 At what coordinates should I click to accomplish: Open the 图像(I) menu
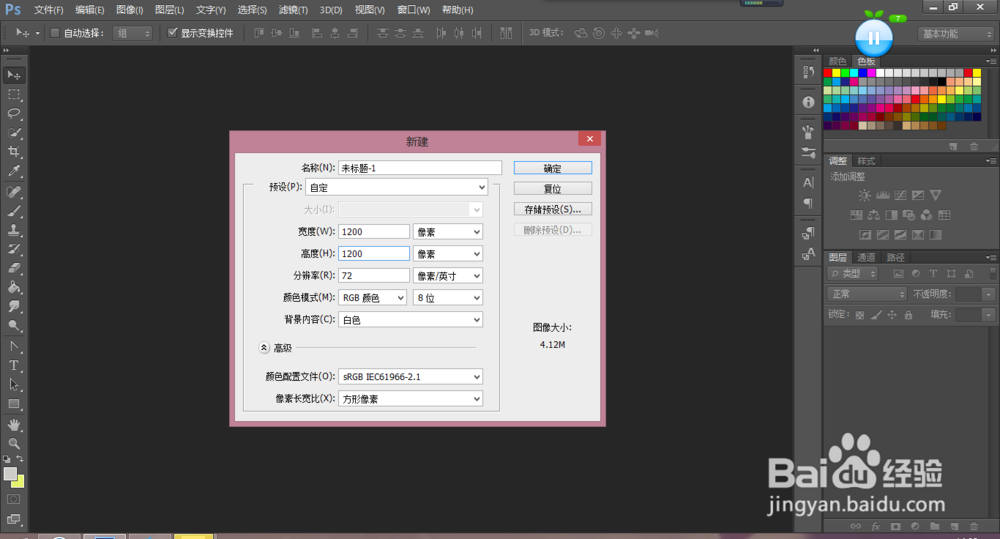click(x=129, y=10)
